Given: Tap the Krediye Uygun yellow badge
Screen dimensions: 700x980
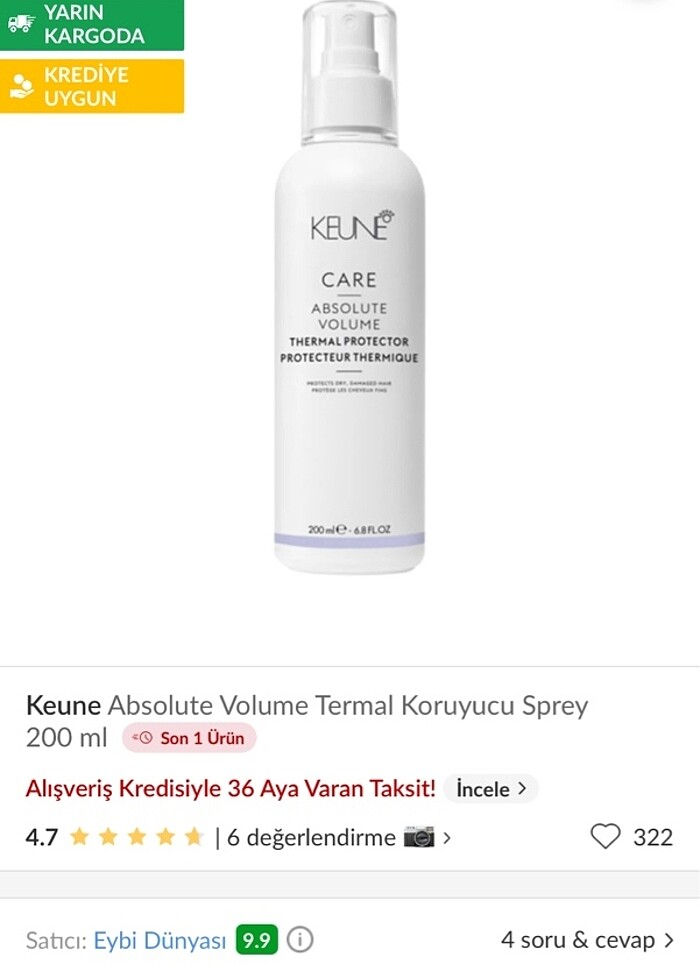Looking at the screenshot, I should click(x=92, y=86).
